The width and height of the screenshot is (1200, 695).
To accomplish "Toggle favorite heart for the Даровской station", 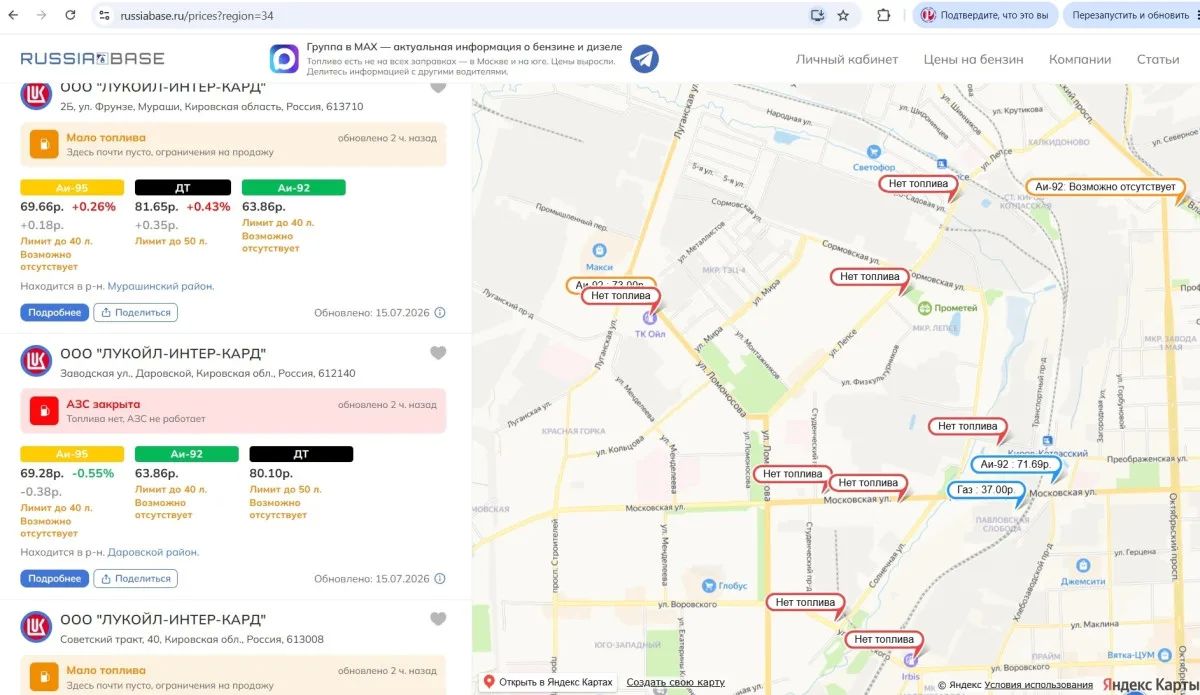I will tap(438, 353).
